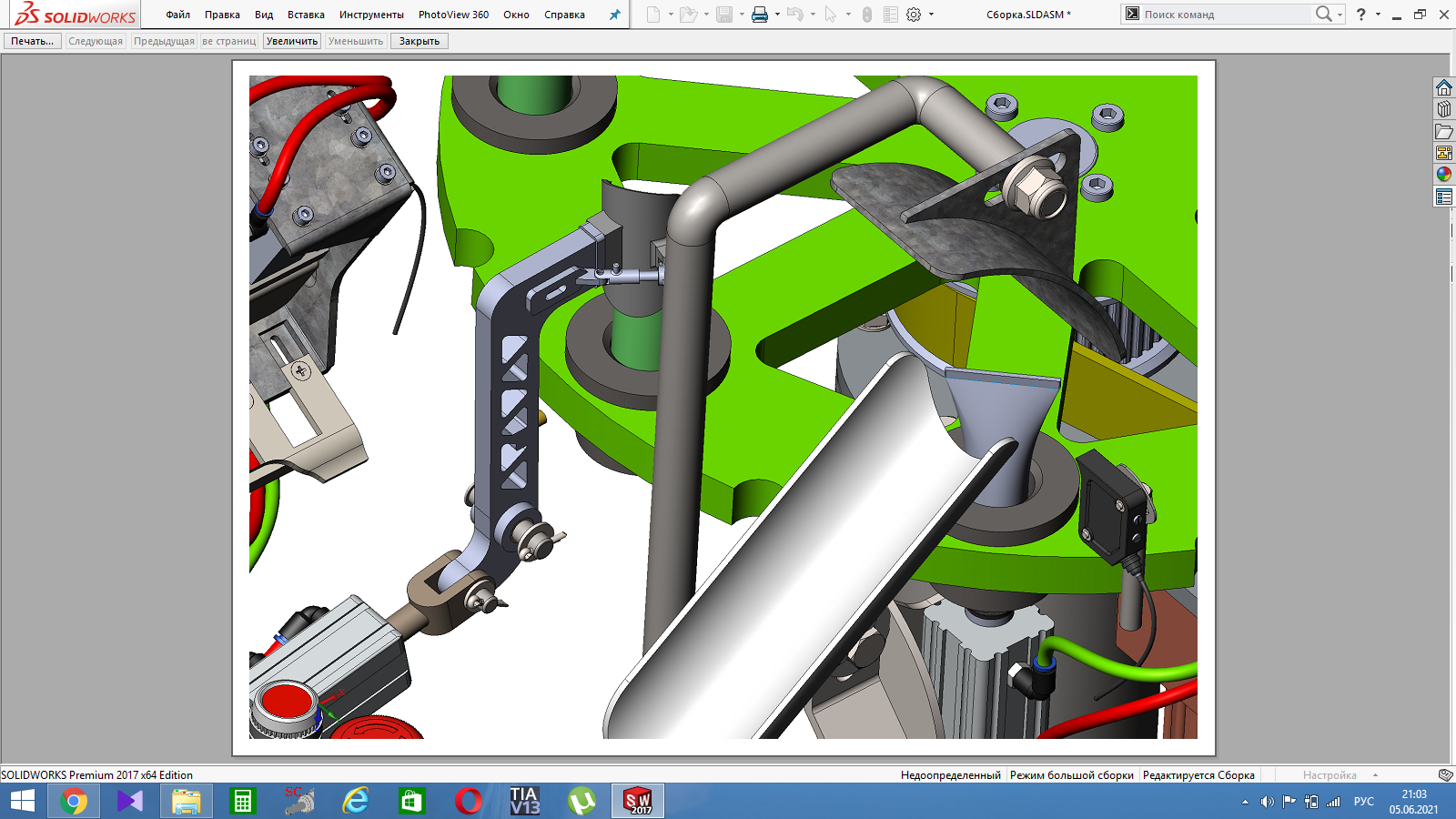Click Закрыть to exit preview
The image size is (1456, 819).
(x=420, y=41)
